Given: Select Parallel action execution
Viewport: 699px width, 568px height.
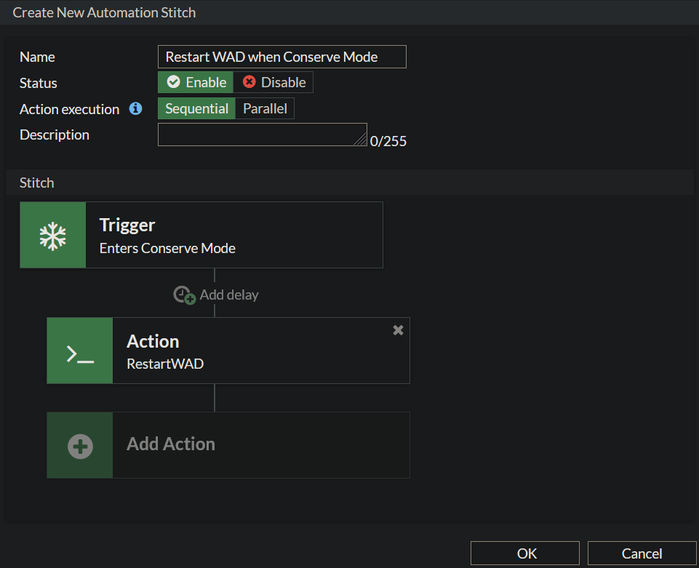Looking at the screenshot, I should point(265,109).
